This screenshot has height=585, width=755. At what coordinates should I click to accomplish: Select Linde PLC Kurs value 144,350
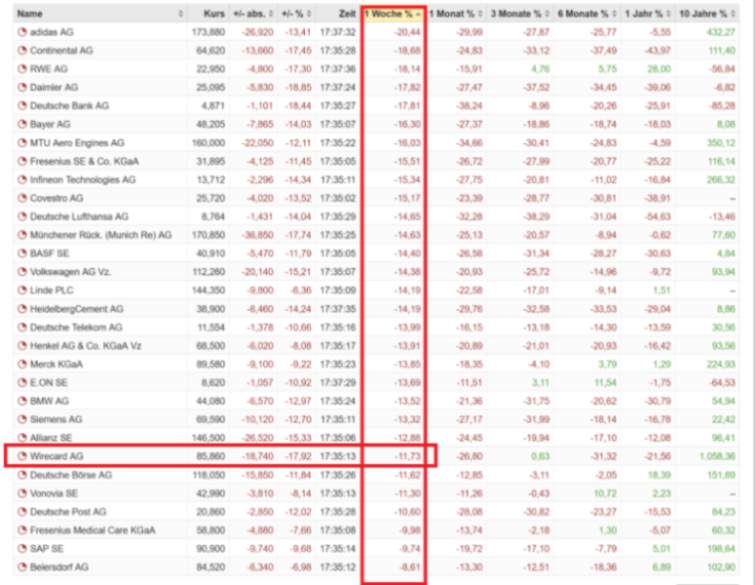click(x=209, y=290)
